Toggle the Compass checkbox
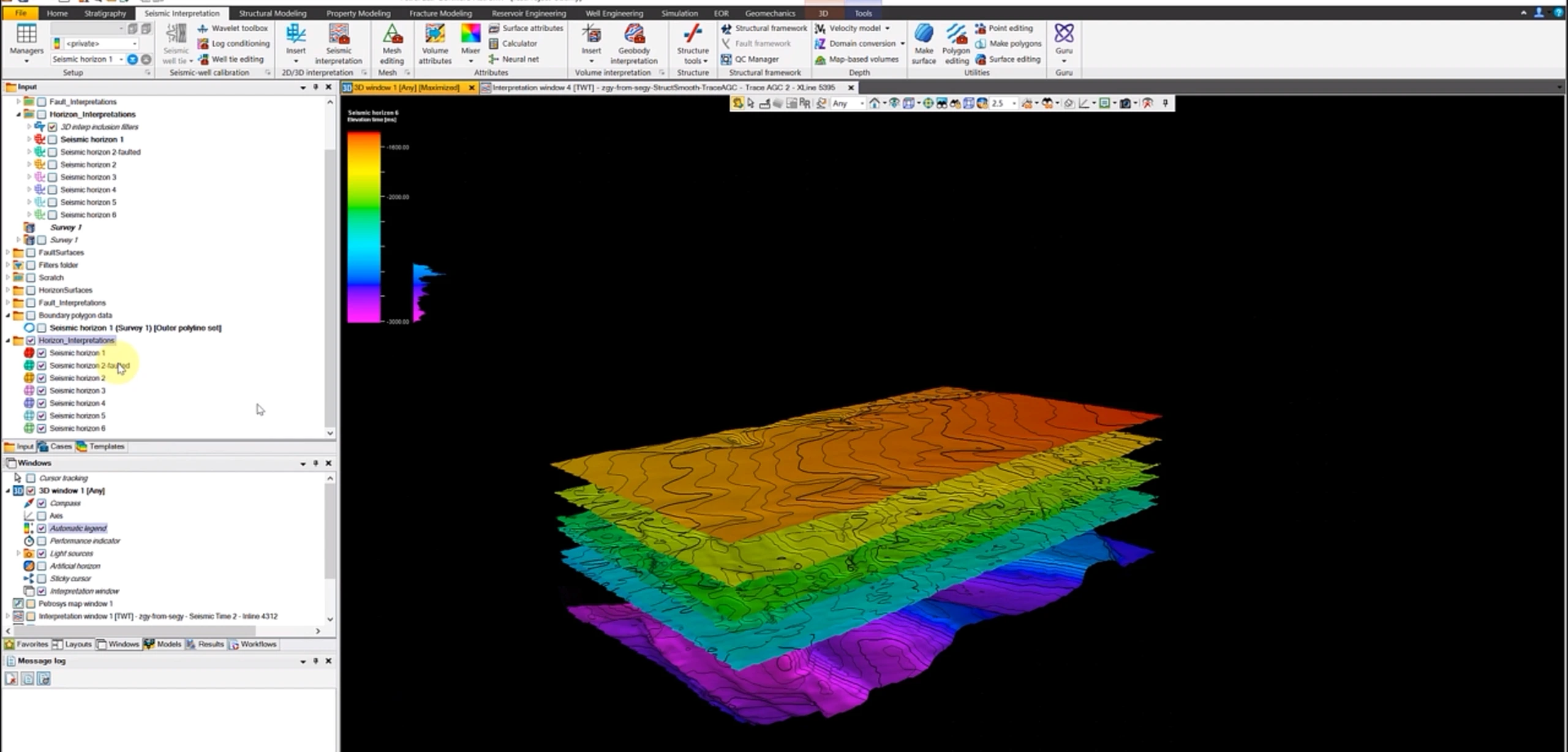The image size is (1568, 752). click(42, 503)
